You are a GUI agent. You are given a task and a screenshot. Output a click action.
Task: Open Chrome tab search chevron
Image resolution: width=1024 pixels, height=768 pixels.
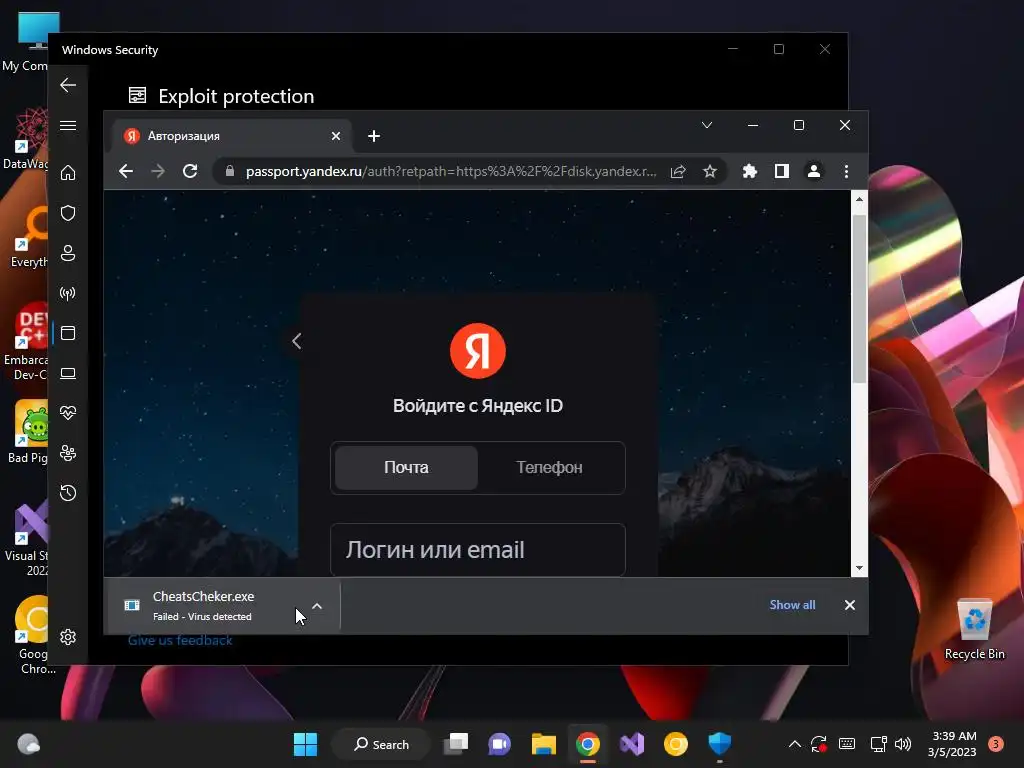707,125
